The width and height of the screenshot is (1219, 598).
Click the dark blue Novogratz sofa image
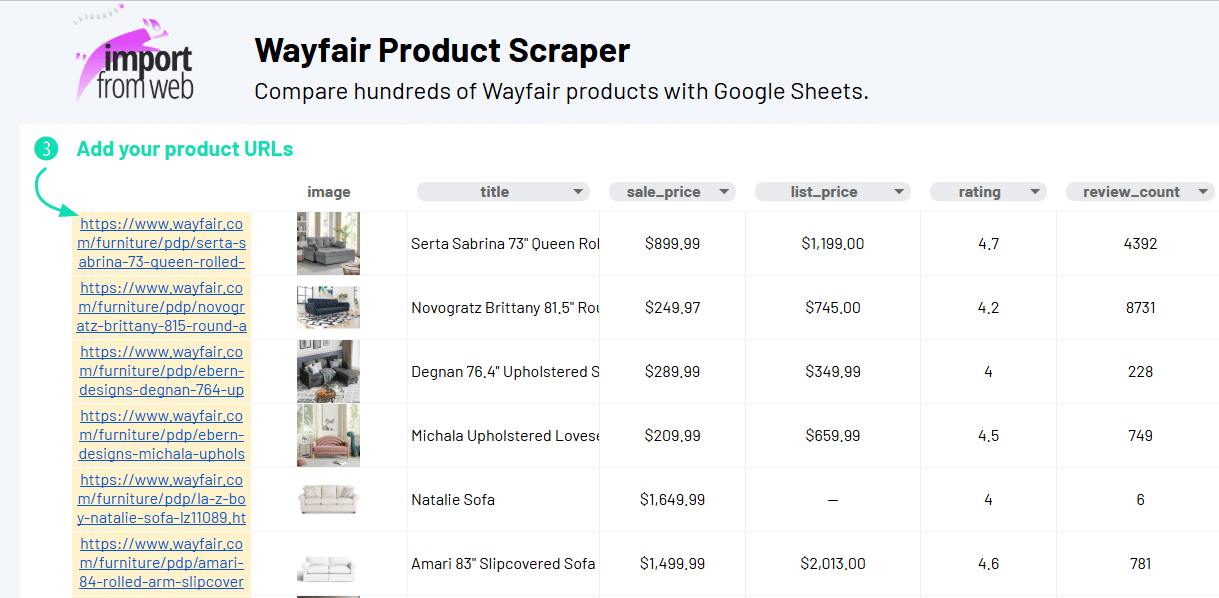point(328,308)
